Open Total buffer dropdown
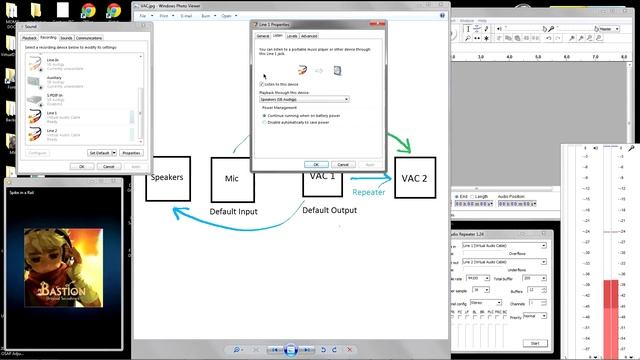 [x=535, y=278]
